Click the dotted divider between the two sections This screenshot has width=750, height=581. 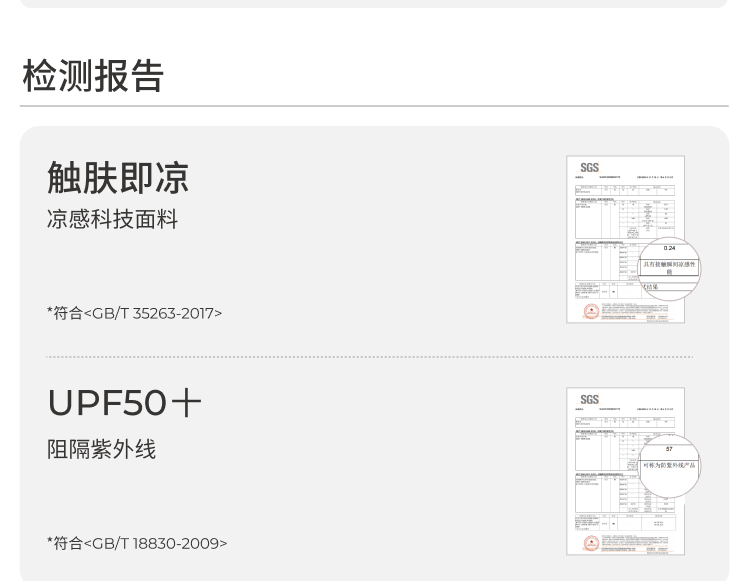coord(369,356)
